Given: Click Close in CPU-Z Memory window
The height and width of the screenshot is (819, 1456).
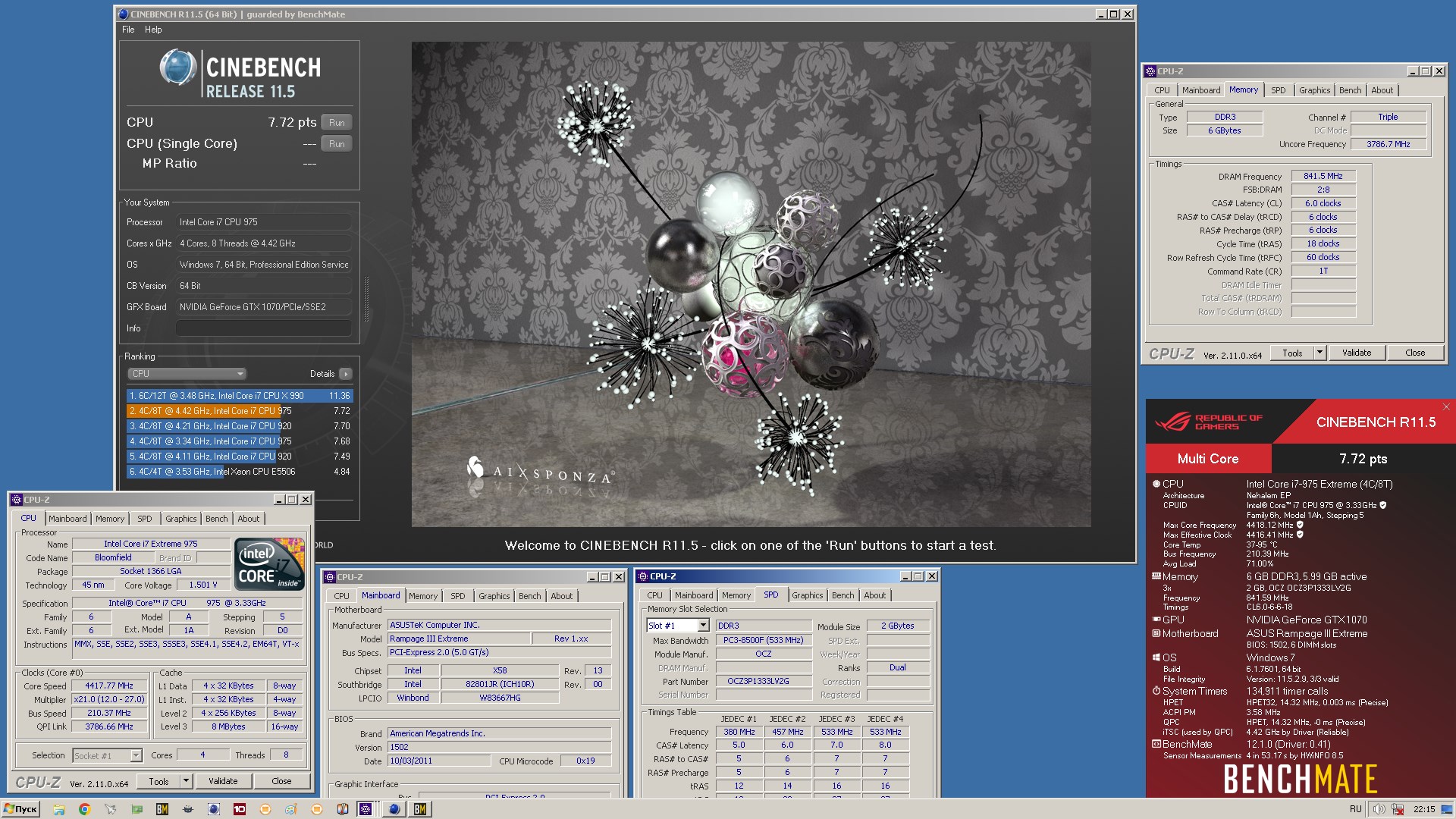Looking at the screenshot, I should click(1415, 353).
